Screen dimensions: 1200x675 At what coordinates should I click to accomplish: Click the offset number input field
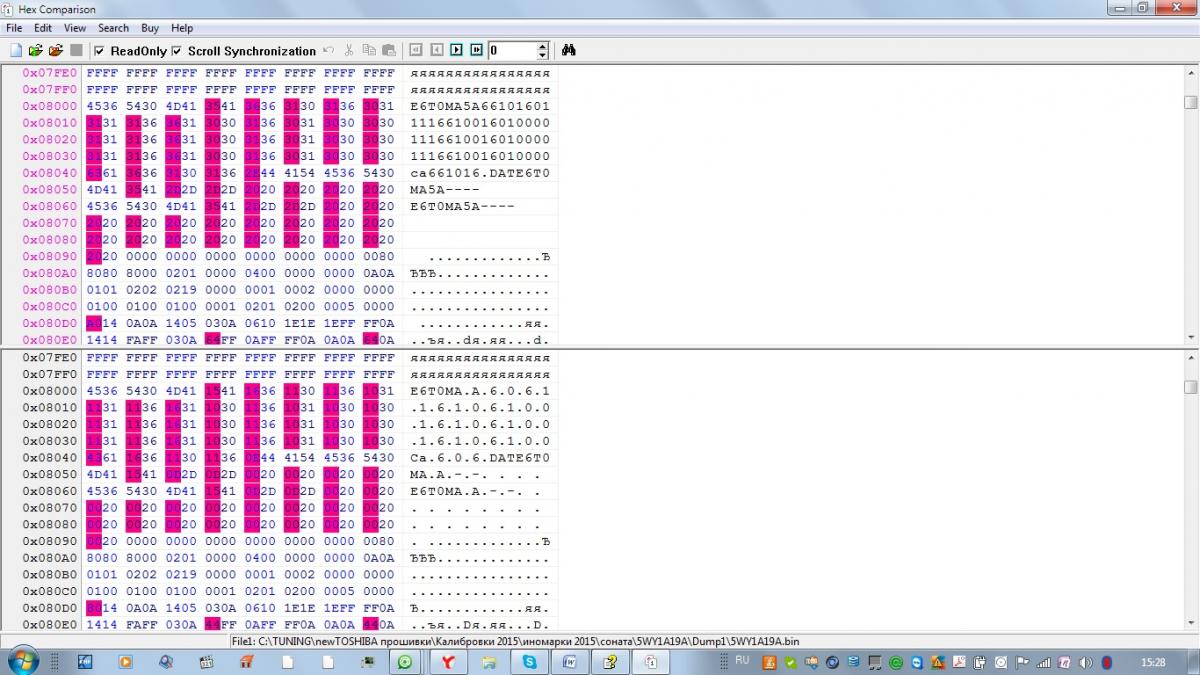point(512,50)
